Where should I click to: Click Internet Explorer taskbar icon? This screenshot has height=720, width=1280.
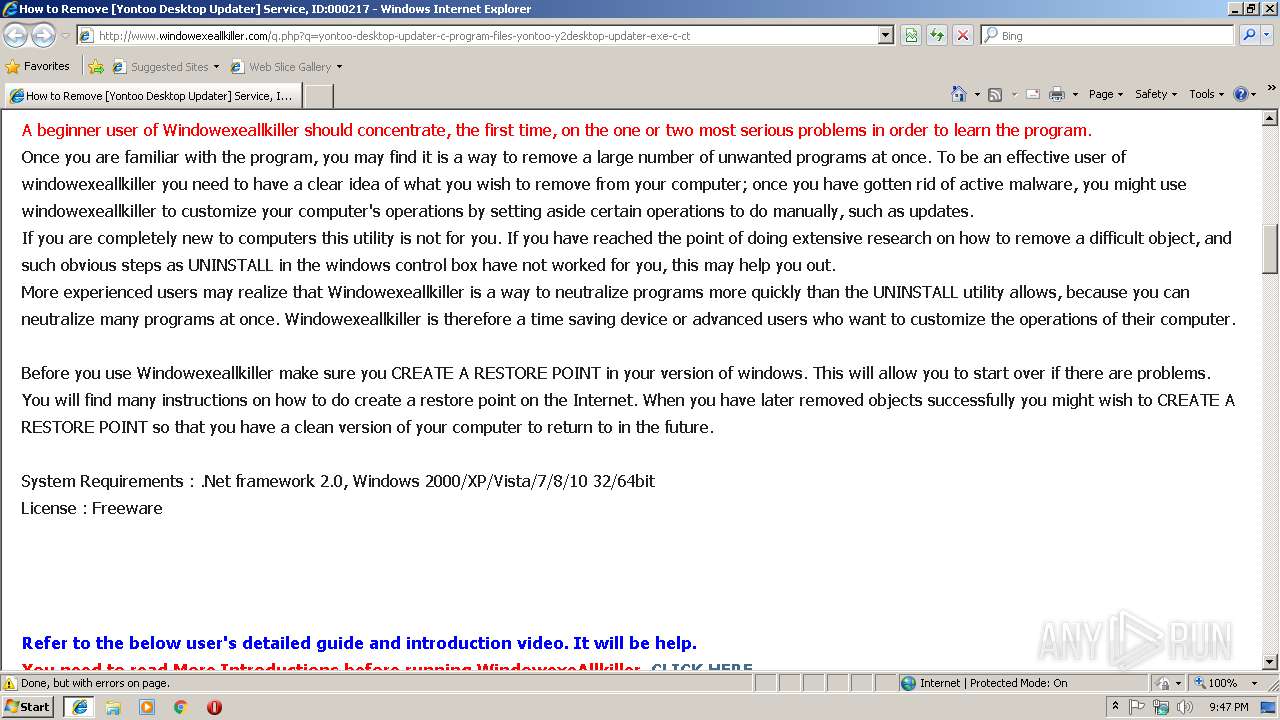tap(79, 707)
